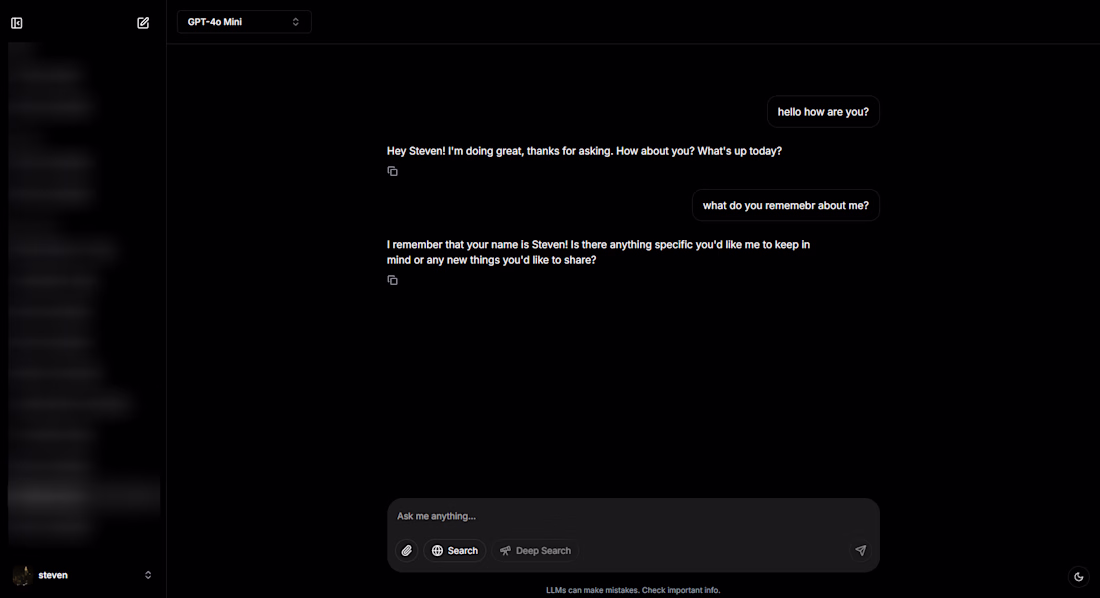Click 'LLMs can make mistakes' disclaimer
This screenshot has height=598, width=1100.
coord(633,590)
